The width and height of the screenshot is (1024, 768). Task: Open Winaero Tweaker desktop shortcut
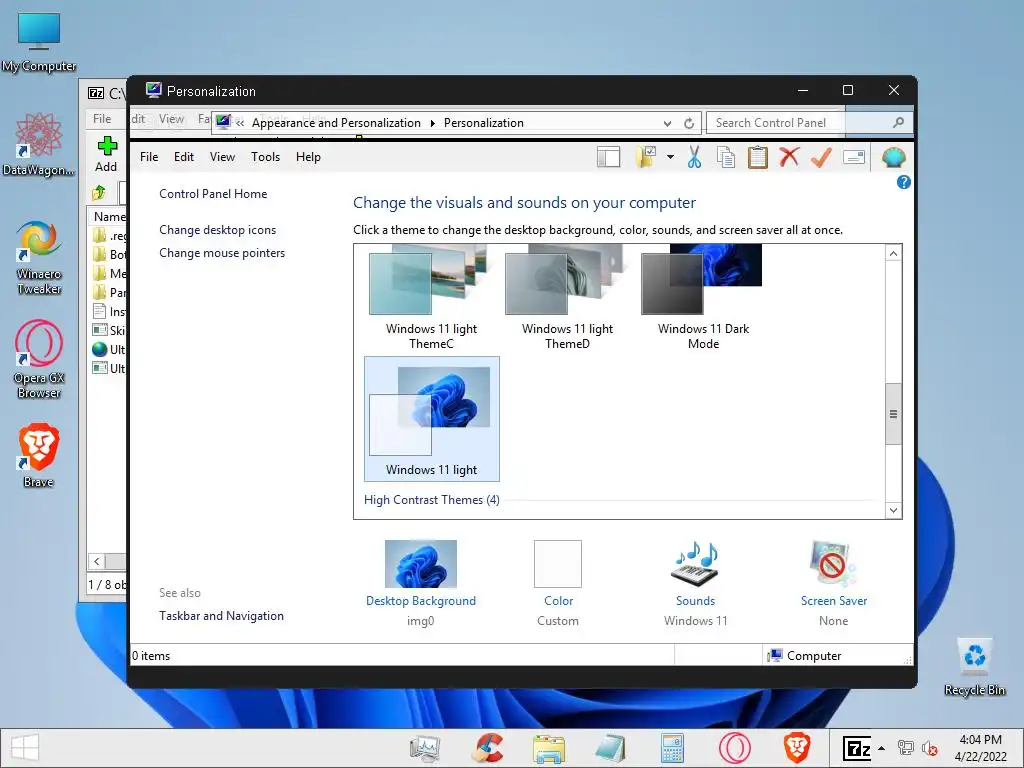click(39, 259)
